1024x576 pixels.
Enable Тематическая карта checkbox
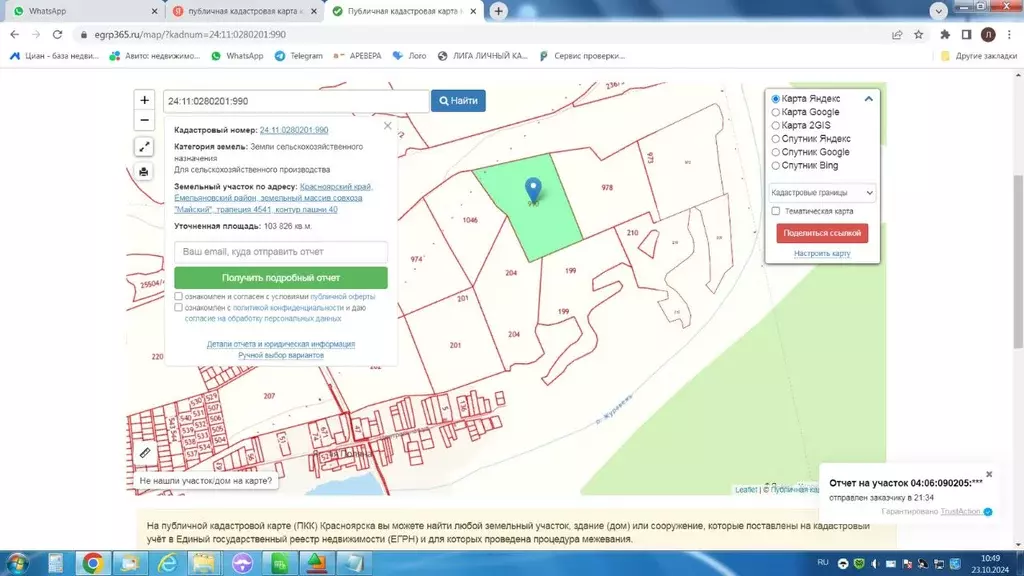[x=775, y=211]
